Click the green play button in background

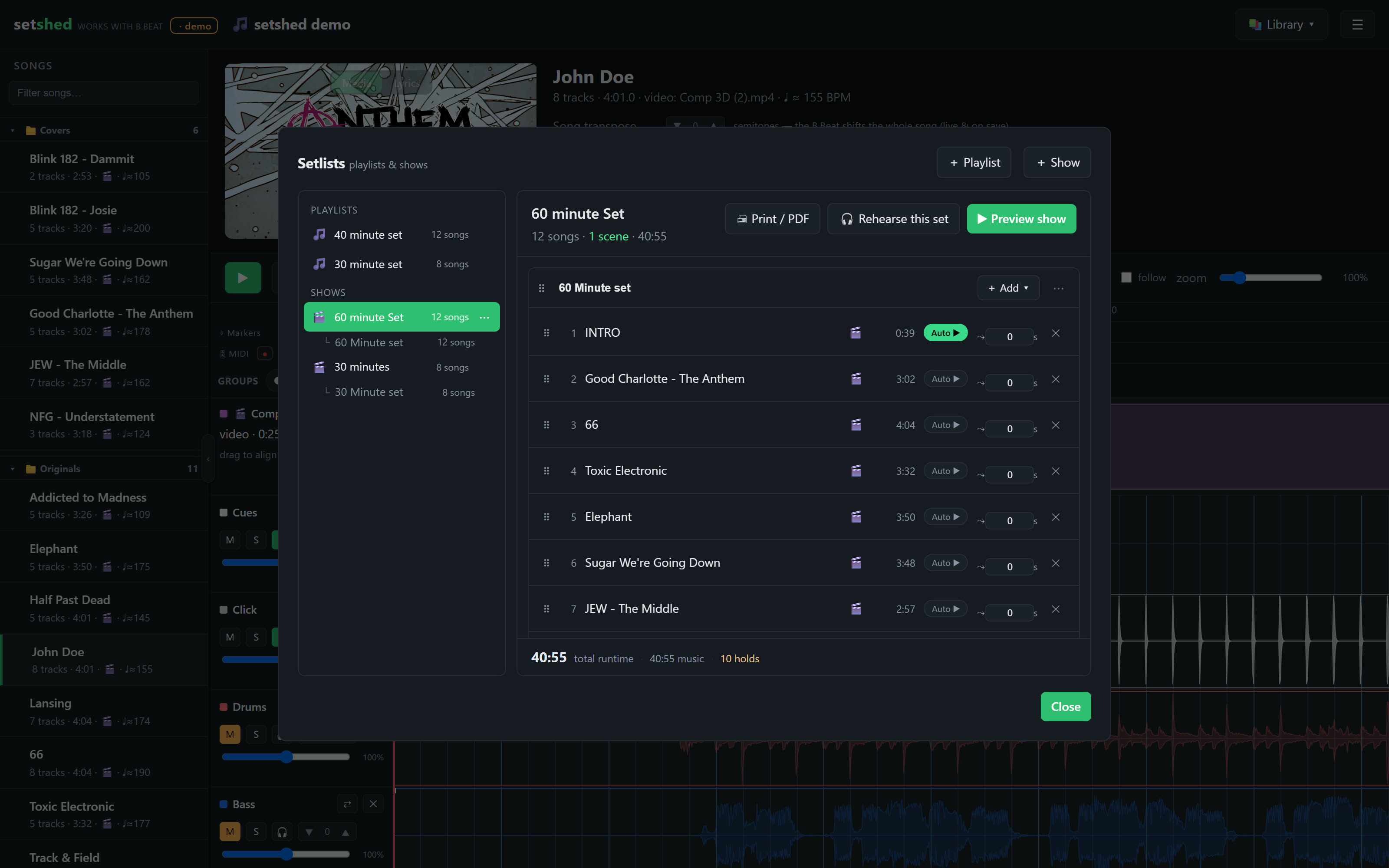click(243, 278)
